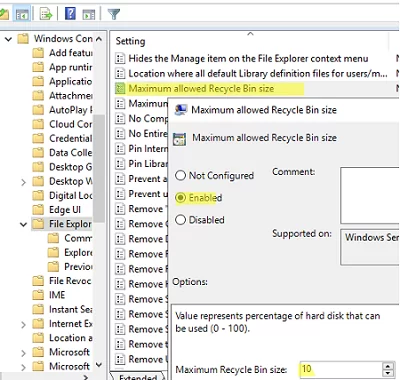Select the Not Configured radio button
Screen dimensions: 400x380
coord(180,175)
